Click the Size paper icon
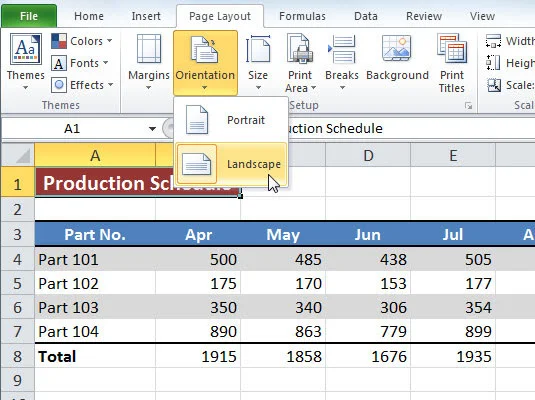 (258, 49)
